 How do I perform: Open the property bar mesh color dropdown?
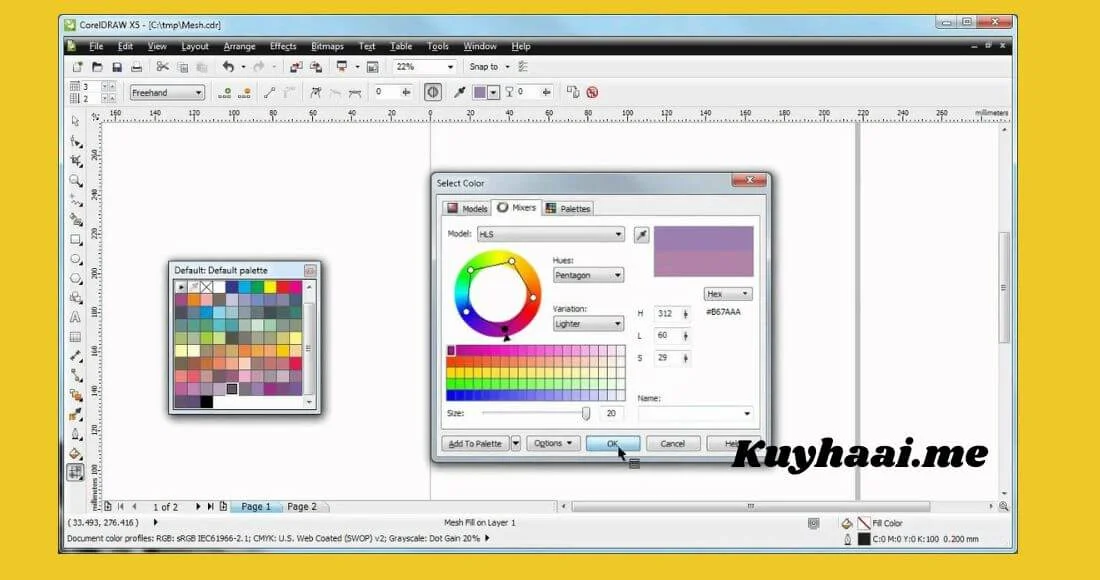click(x=493, y=92)
